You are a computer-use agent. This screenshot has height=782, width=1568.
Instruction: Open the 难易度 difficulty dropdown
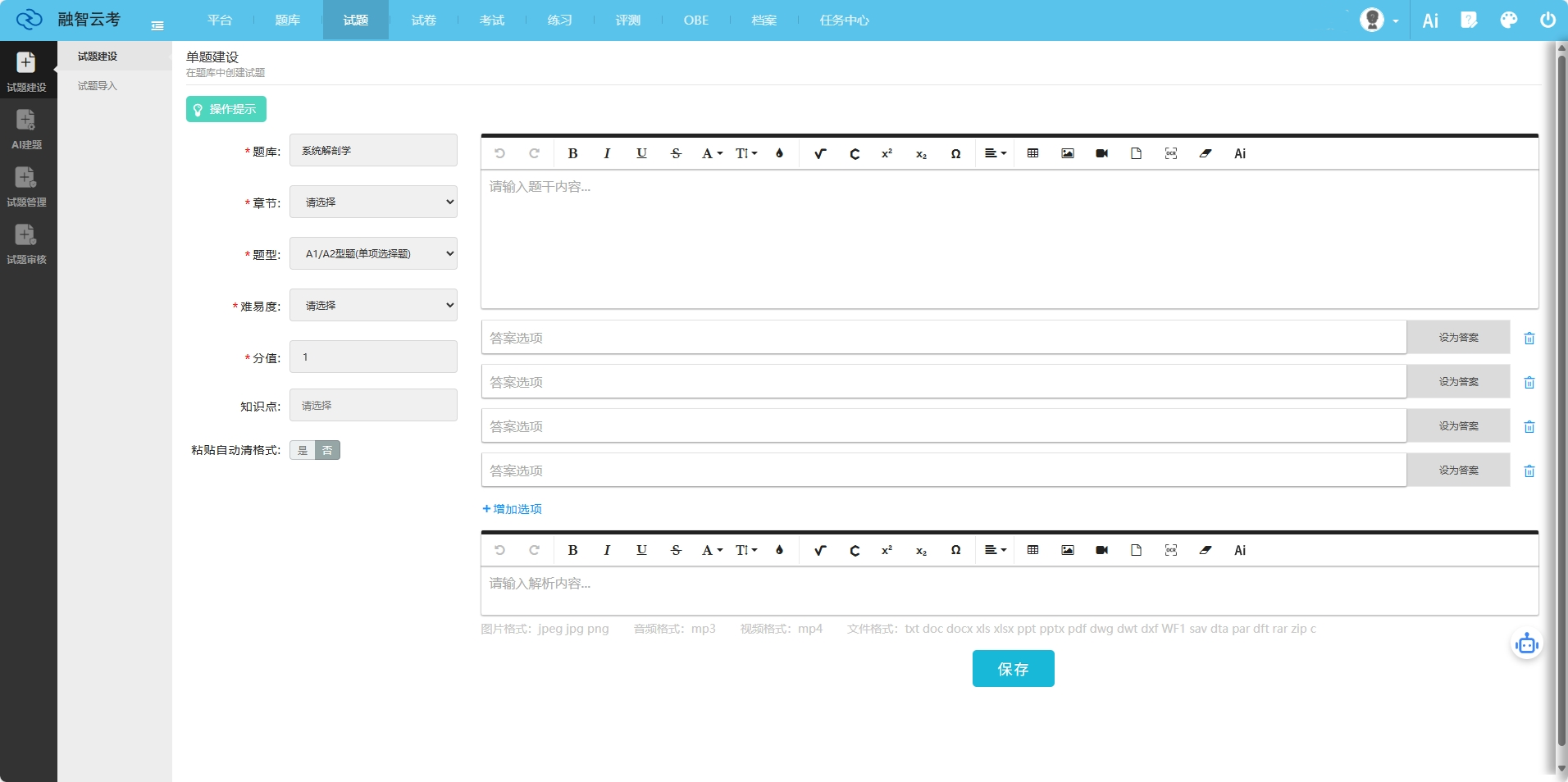[x=373, y=305]
